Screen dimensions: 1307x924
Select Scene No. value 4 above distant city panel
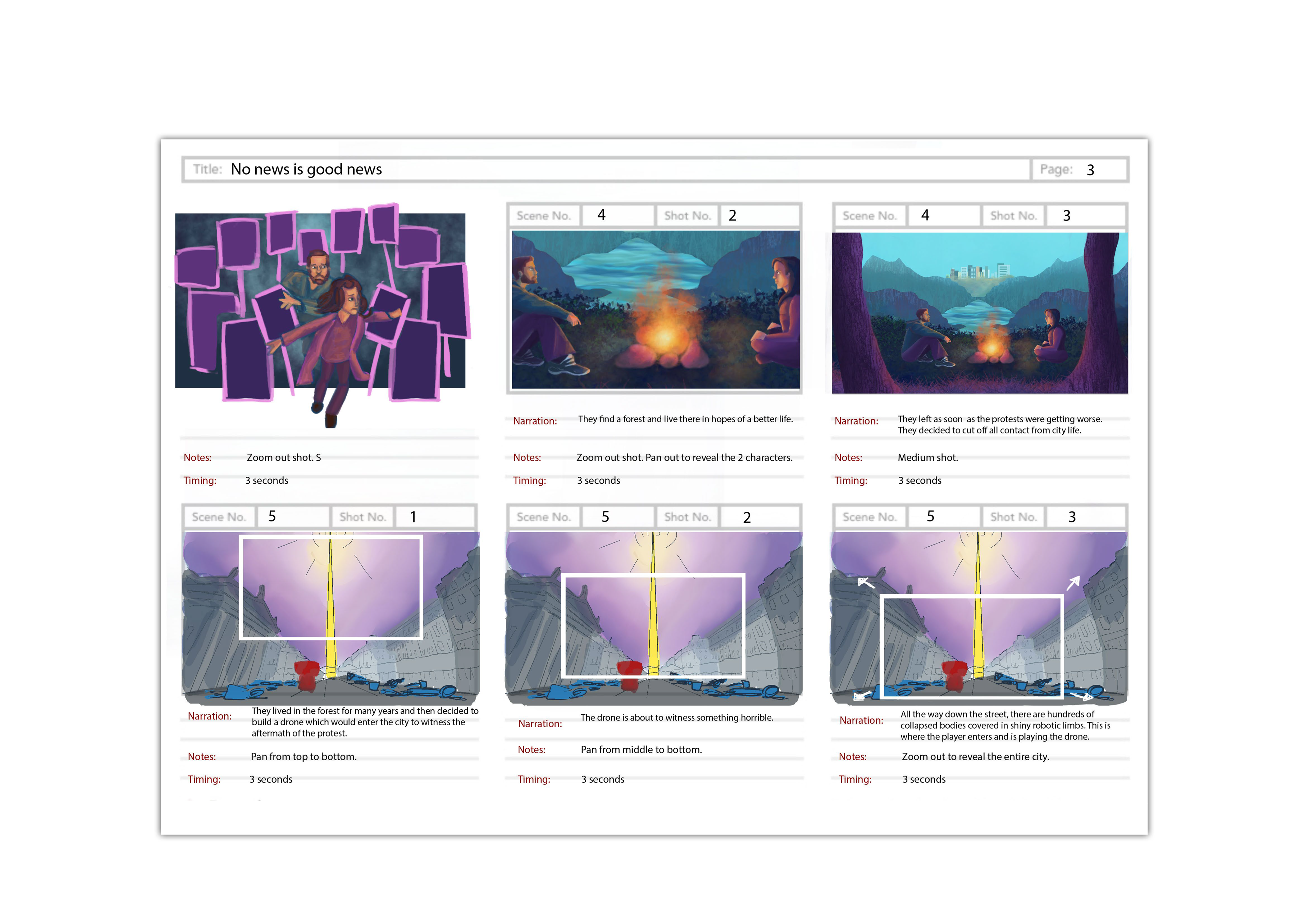click(x=925, y=215)
